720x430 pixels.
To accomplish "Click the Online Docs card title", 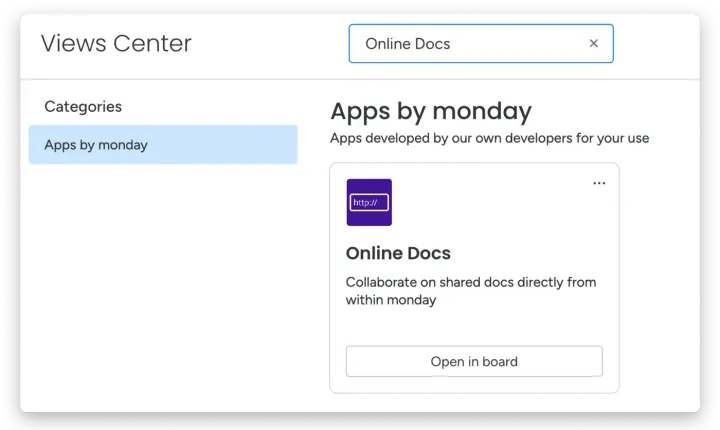I will pos(398,253).
